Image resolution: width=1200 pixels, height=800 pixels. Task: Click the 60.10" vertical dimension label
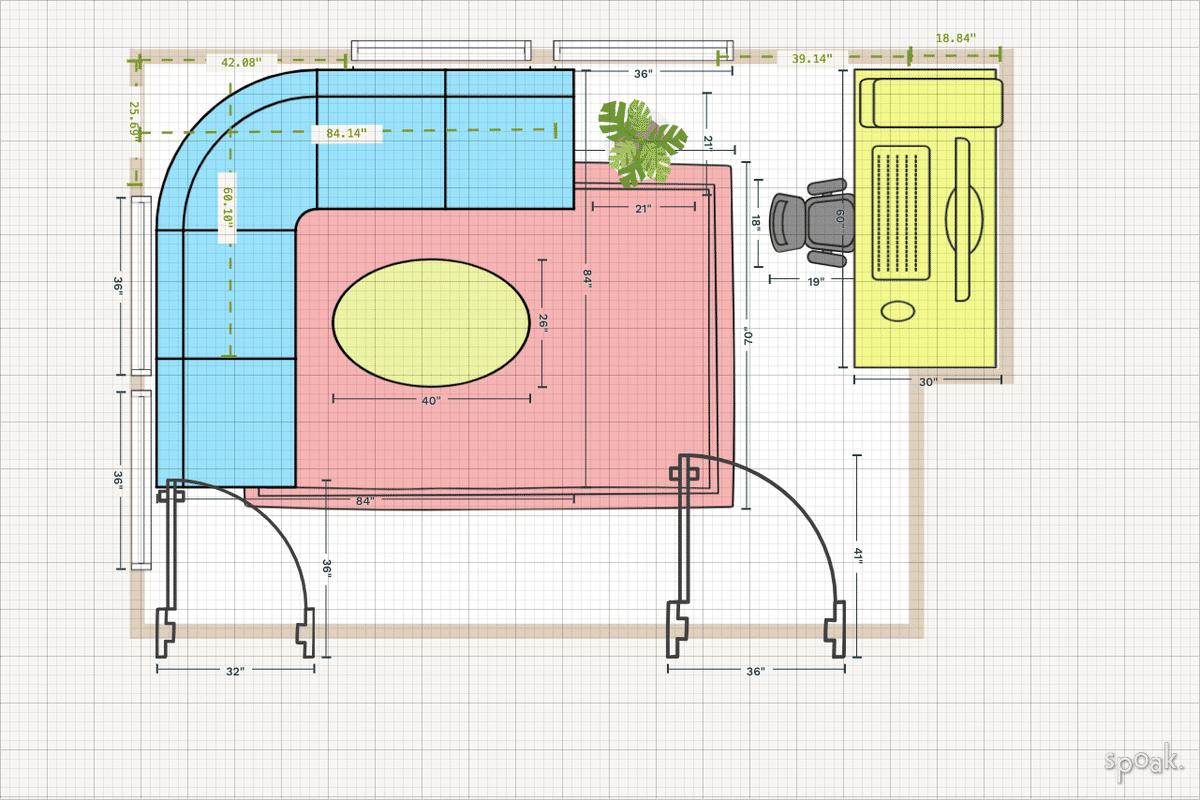[228, 206]
